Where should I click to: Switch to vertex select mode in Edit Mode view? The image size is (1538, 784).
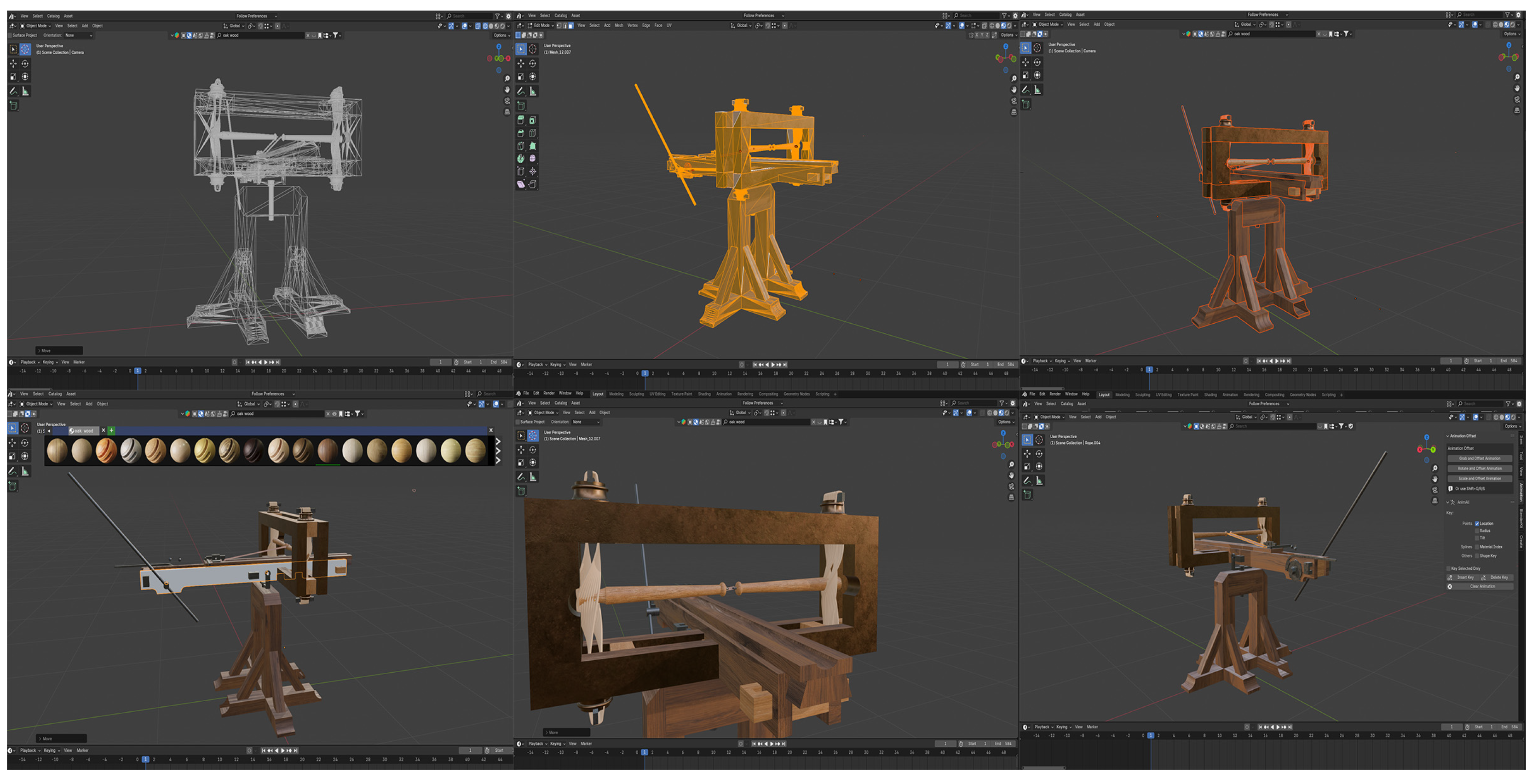tap(559, 26)
